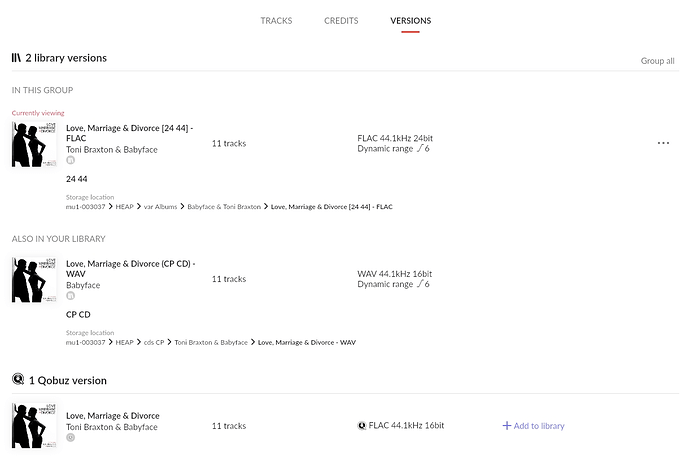Click Dynamic range 6 on the FLAC version
The height and width of the screenshot is (472, 690).
393,149
